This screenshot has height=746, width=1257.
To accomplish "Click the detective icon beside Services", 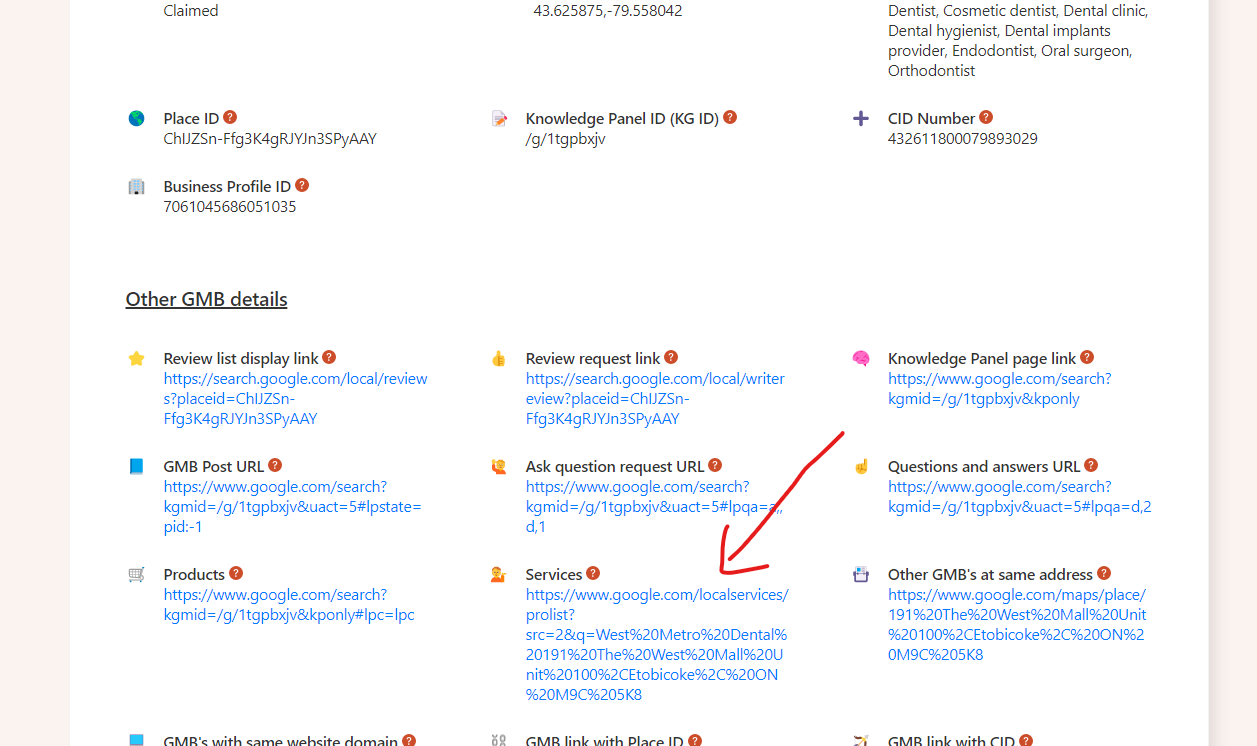I will (x=498, y=574).
